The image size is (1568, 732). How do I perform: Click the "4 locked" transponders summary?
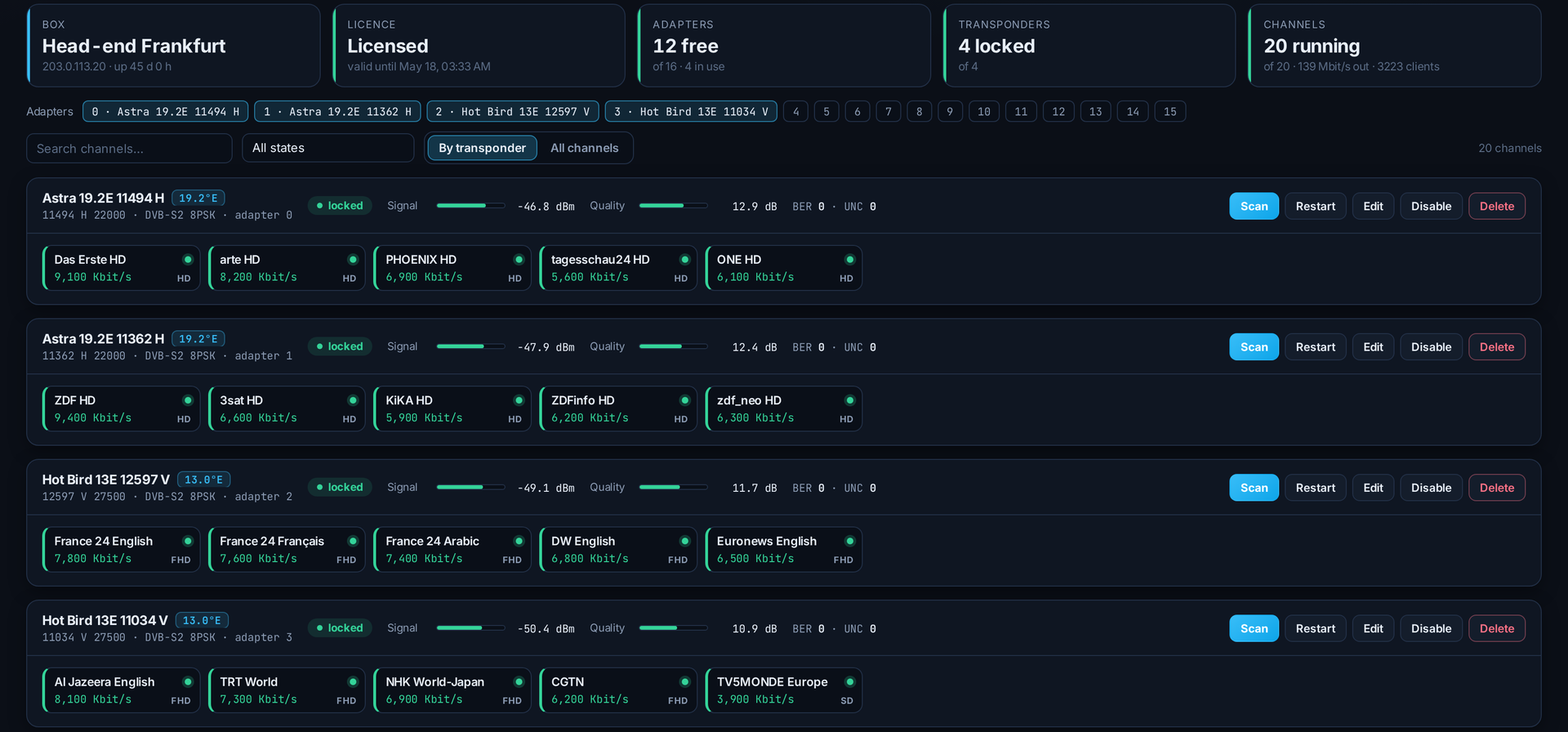[x=996, y=47]
